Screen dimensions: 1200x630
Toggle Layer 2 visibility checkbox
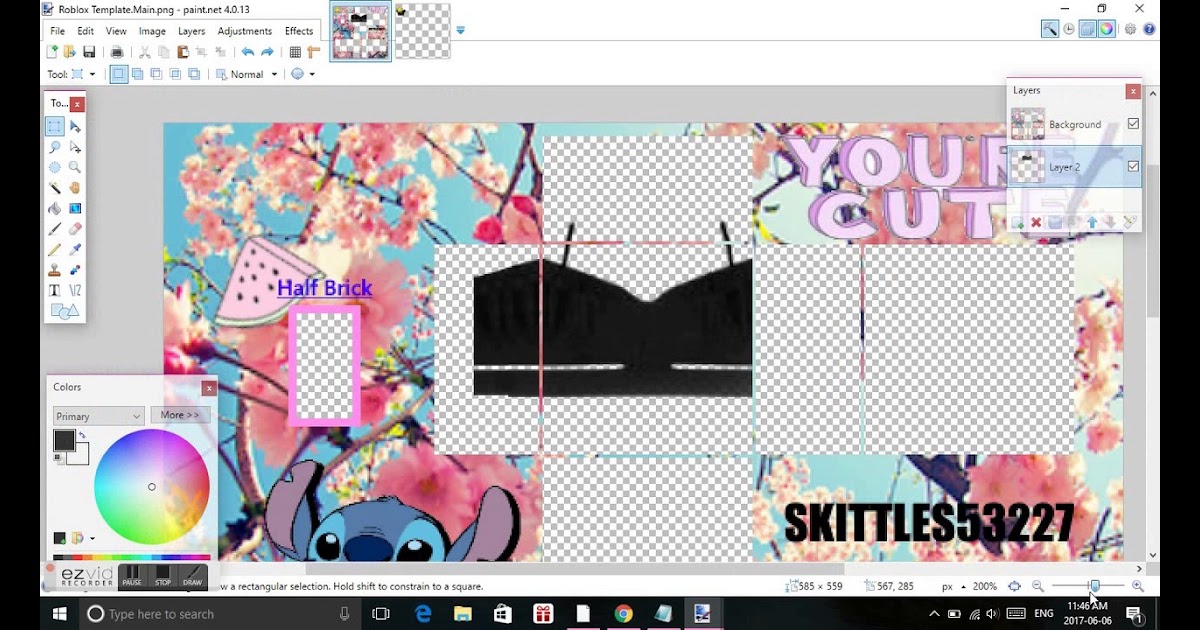[x=1133, y=167]
